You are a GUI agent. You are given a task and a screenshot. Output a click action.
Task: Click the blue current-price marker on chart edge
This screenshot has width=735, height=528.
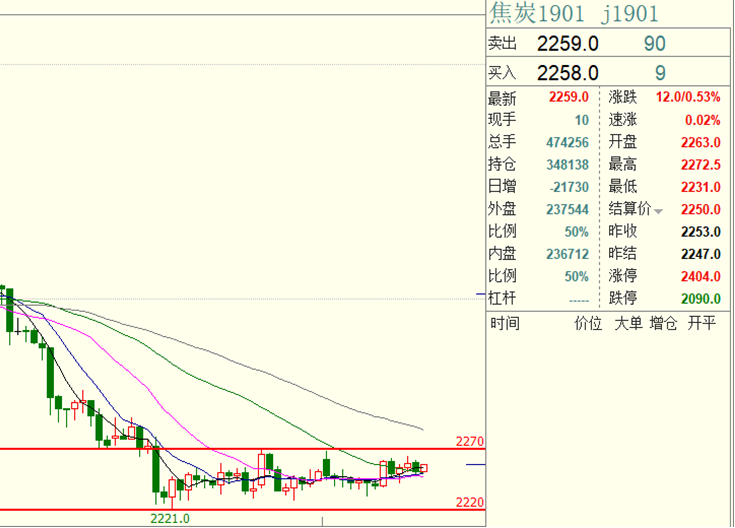coord(475,465)
